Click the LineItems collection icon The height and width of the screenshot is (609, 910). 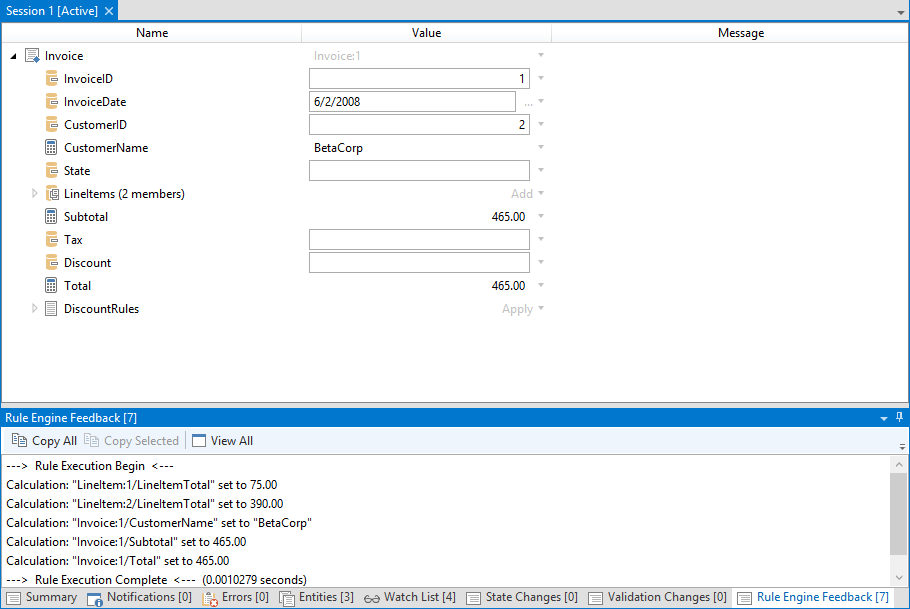pyautogui.click(x=52, y=194)
